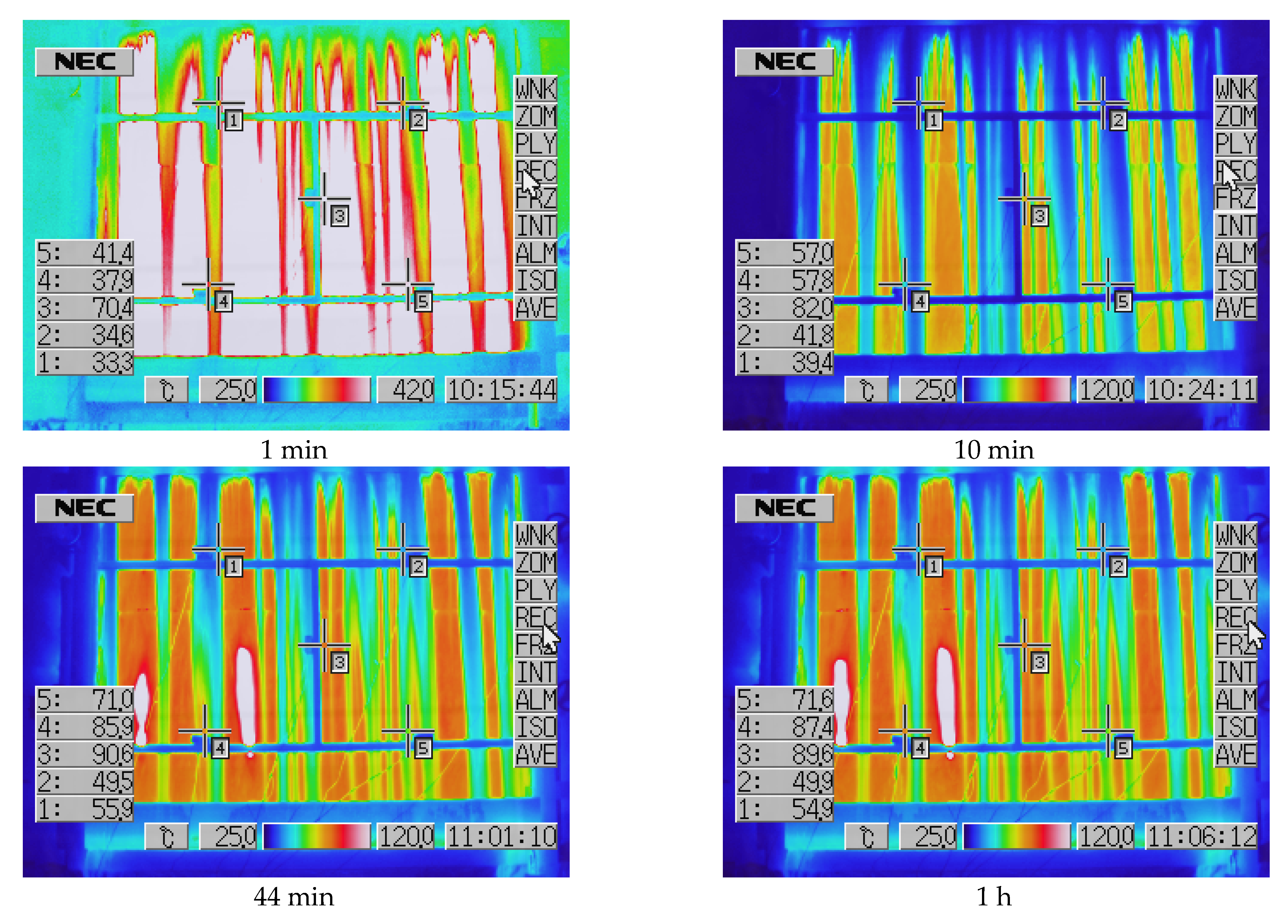The image size is (1288, 924).
Task: Click the 11:06:12 timestamp in the 1 h image
Action: click(1201, 837)
